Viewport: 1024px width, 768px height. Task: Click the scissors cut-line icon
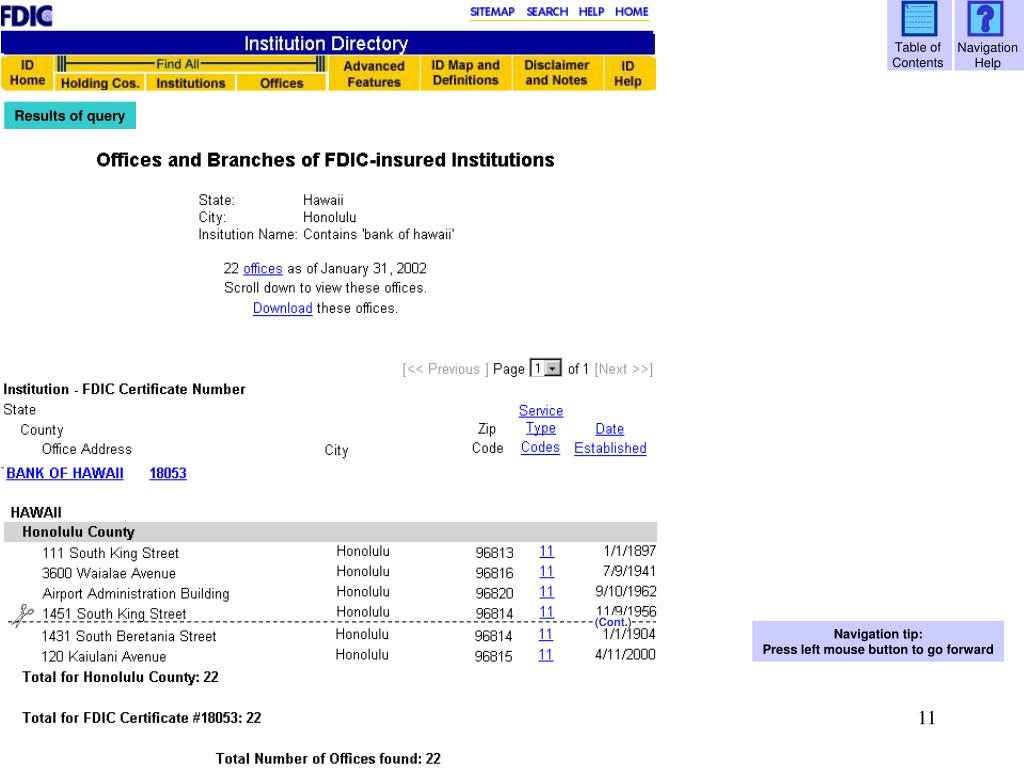pos(23,615)
